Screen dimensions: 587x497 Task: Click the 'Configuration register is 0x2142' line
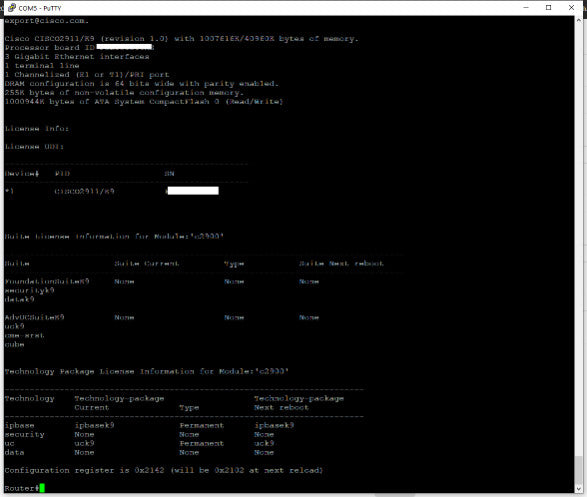tap(164, 470)
